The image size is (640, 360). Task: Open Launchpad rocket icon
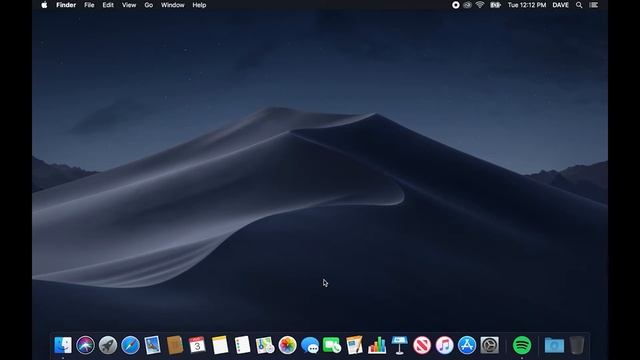click(x=108, y=345)
